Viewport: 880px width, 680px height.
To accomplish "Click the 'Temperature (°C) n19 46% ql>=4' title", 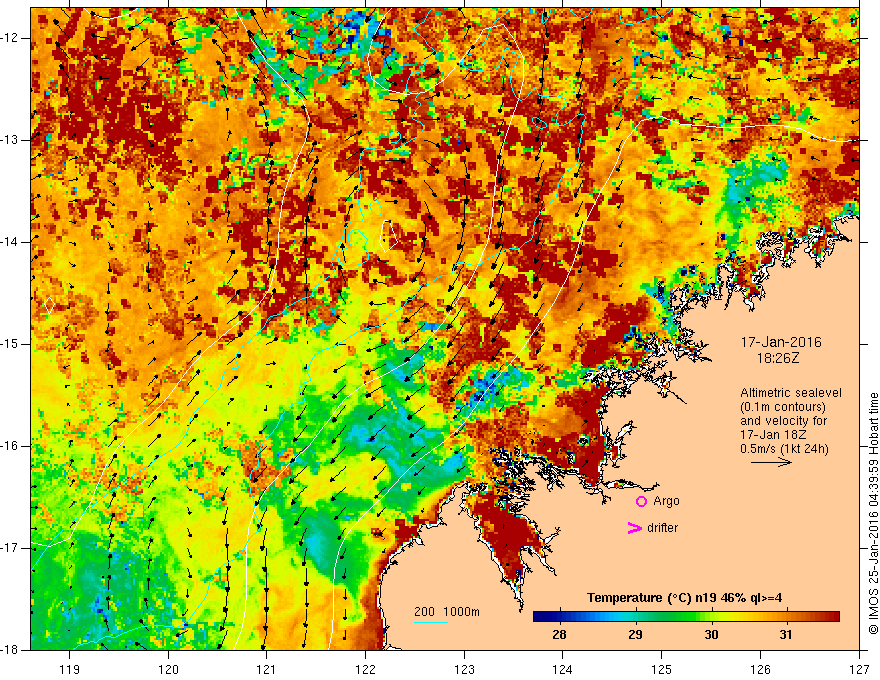I will point(684,598).
